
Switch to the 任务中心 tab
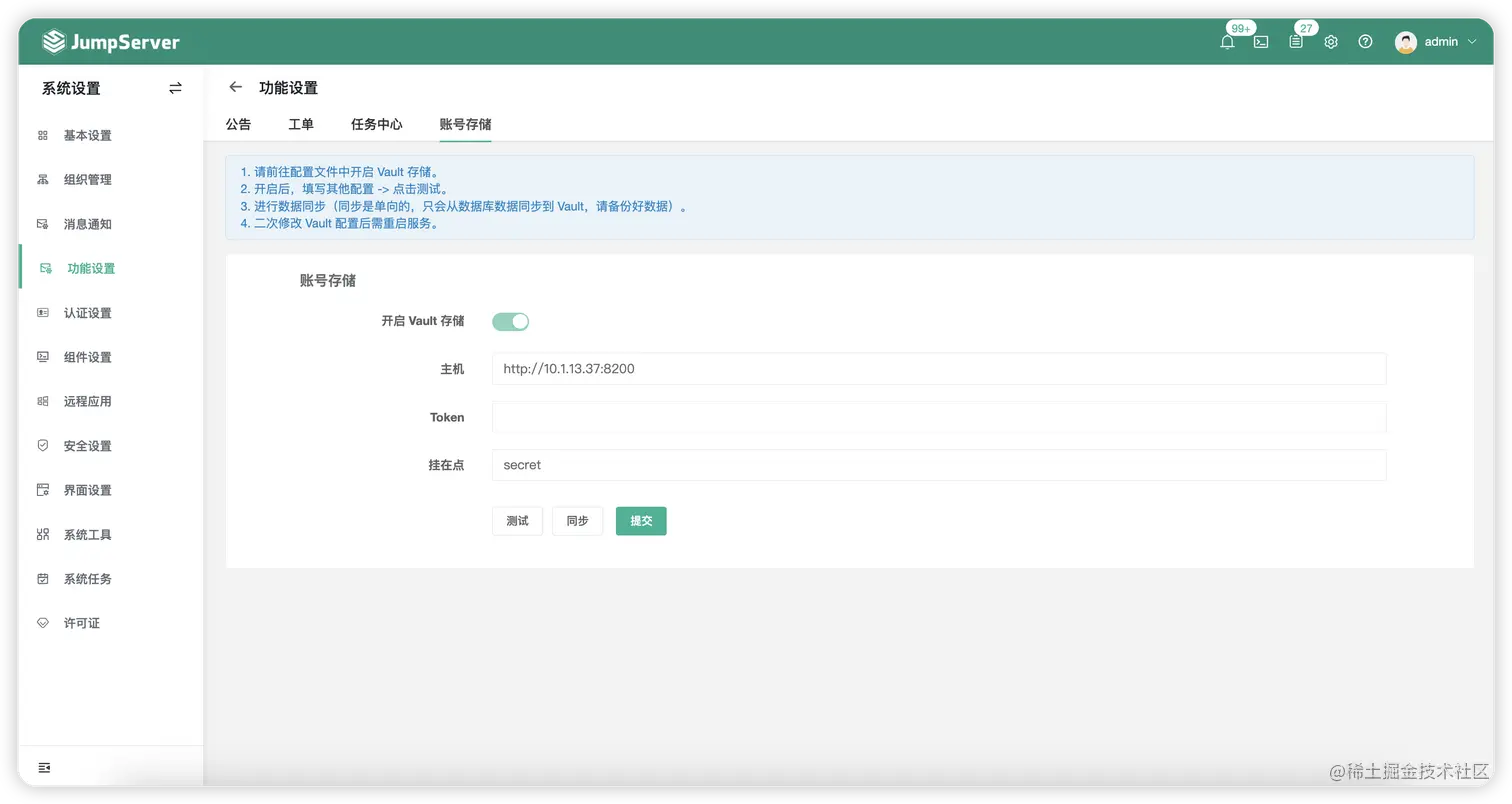pyautogui.click(x=377, y=124)
